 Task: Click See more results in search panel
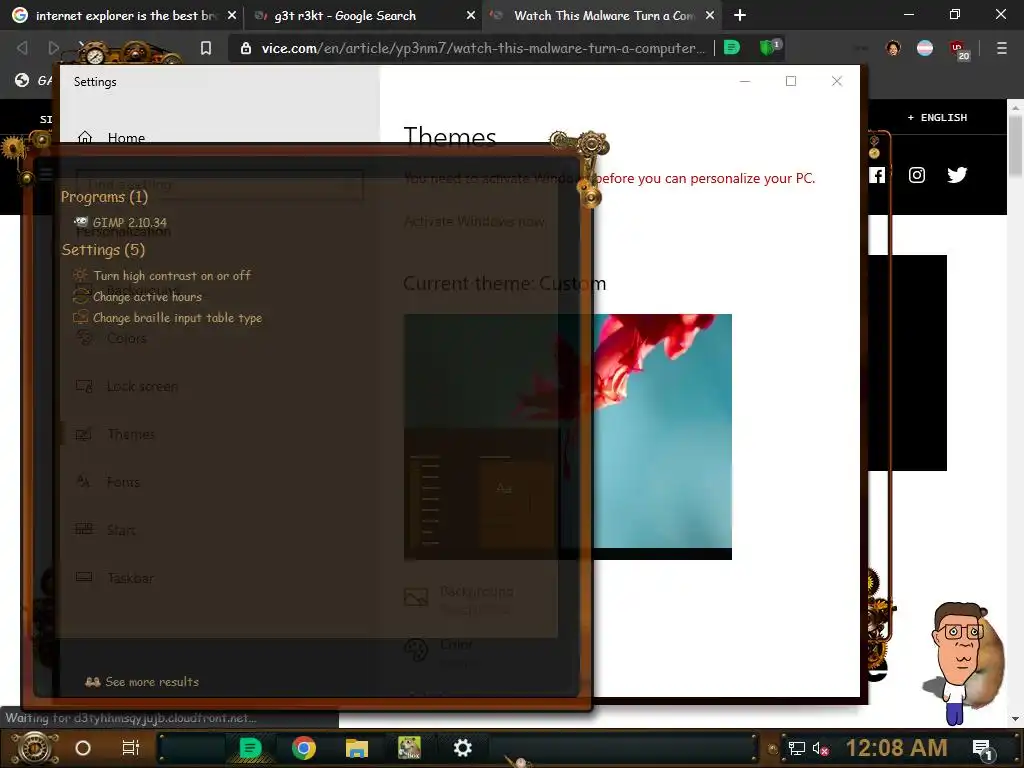pos(142,682)
